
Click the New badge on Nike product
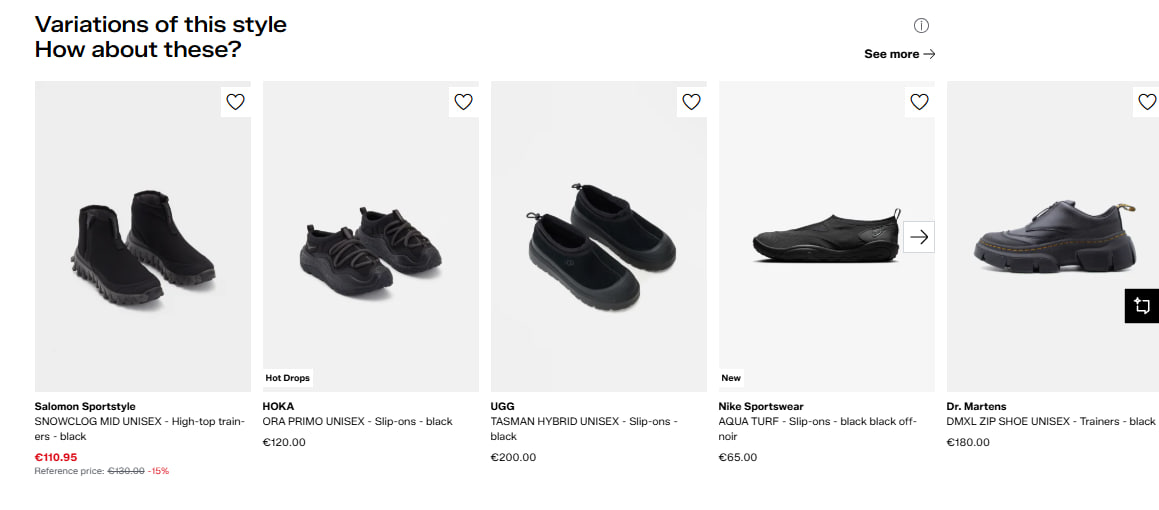pos(731,378)
